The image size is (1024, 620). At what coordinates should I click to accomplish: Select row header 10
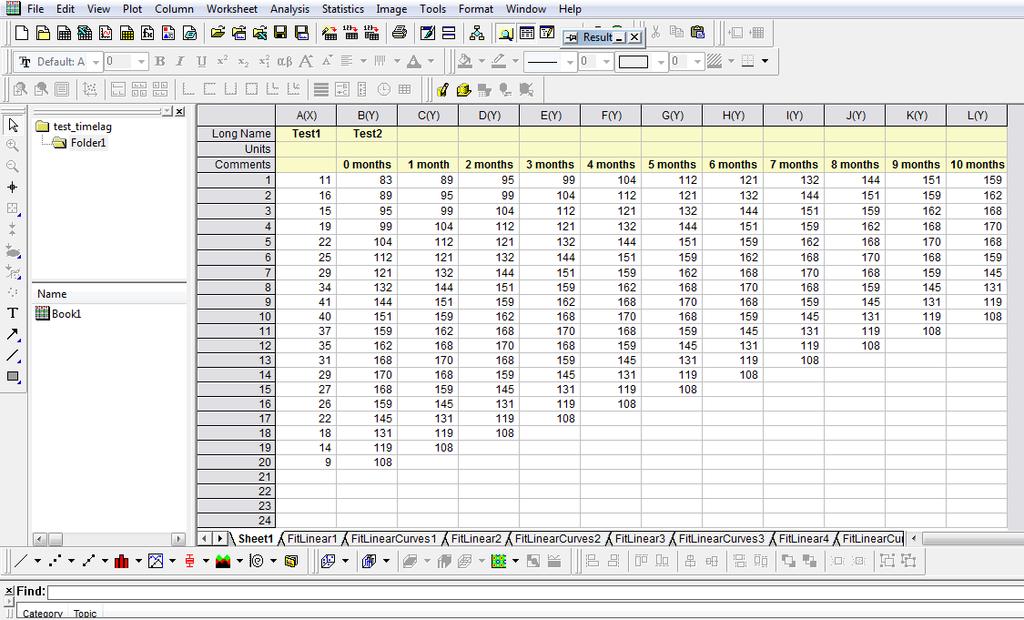[x=236, y=316]
